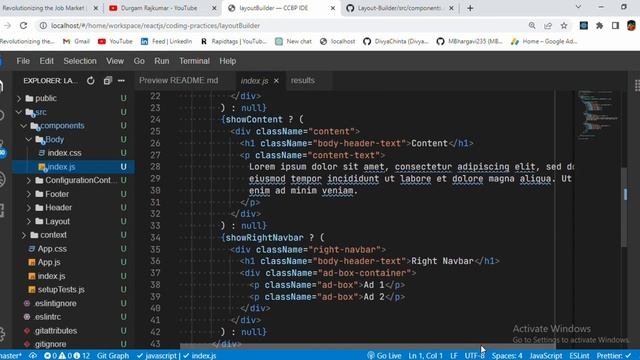Open the Selection menu

click(x=80, y=61)
